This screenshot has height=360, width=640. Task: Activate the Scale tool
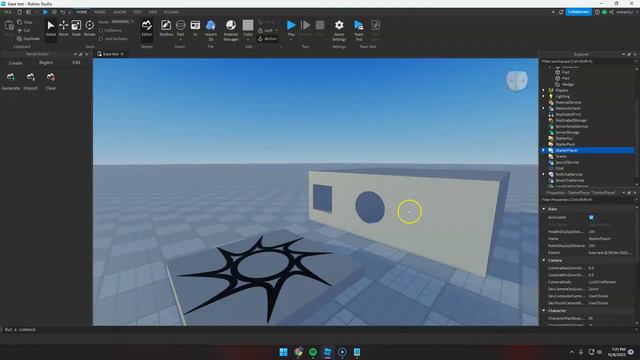pyautogui.click(x=76, y=28)
